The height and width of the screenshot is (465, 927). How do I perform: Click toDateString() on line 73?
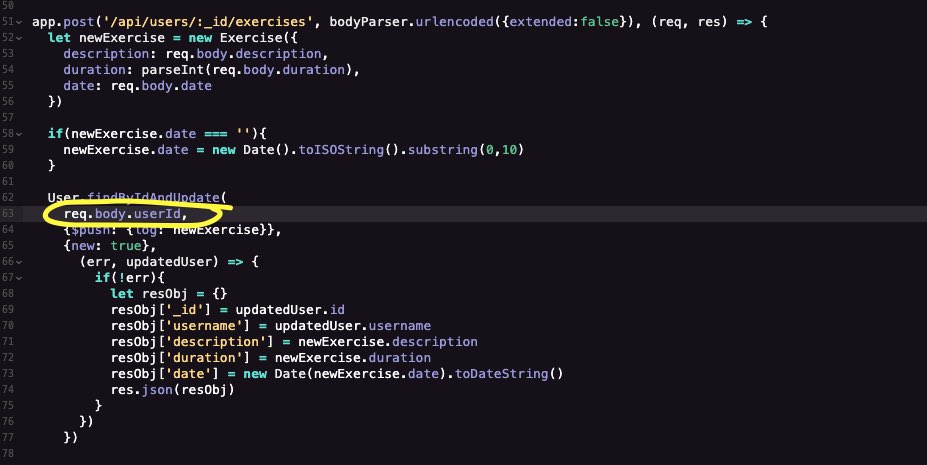(509, 373)
